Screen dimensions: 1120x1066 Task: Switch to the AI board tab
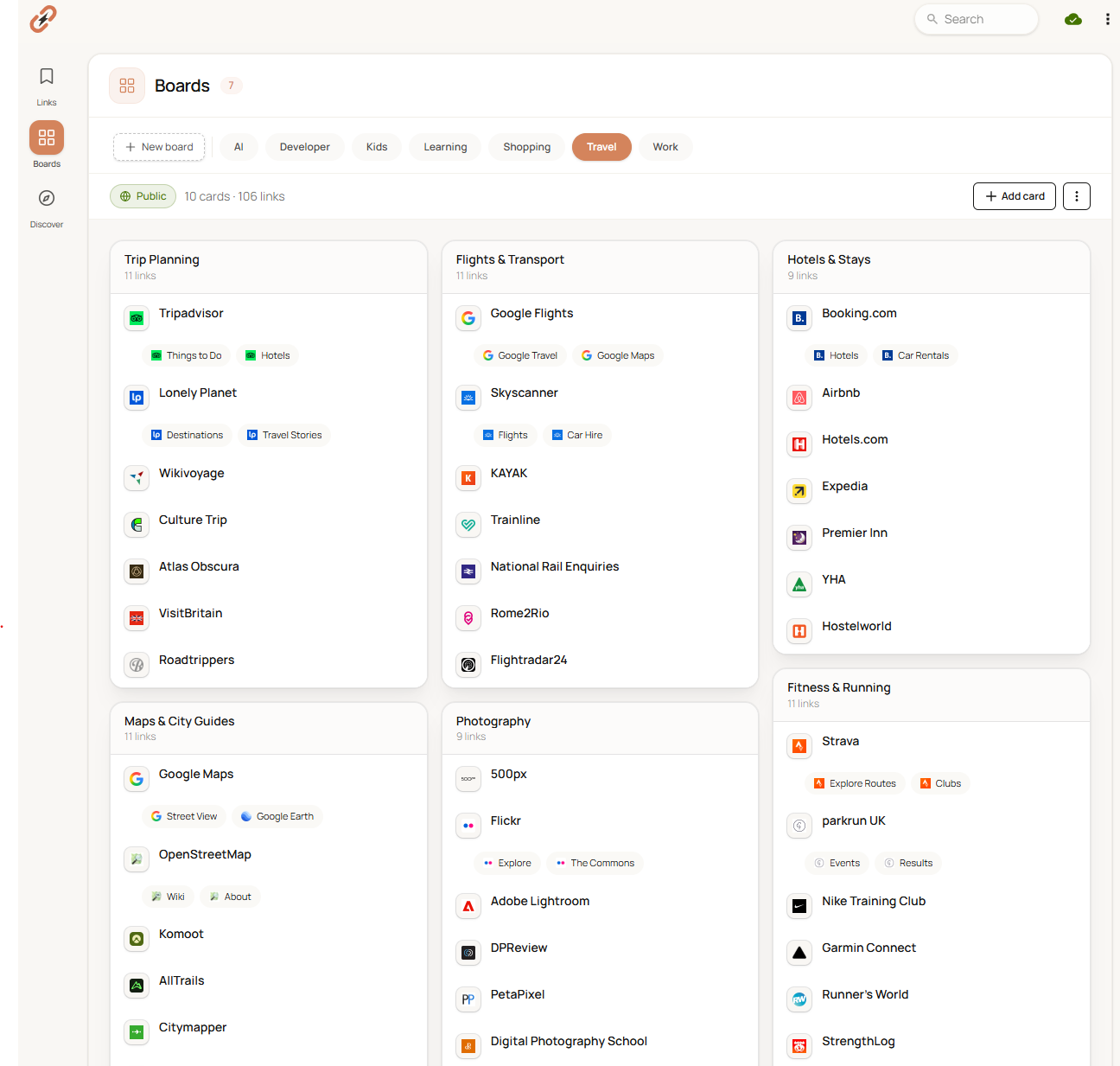tap(239, 147)
